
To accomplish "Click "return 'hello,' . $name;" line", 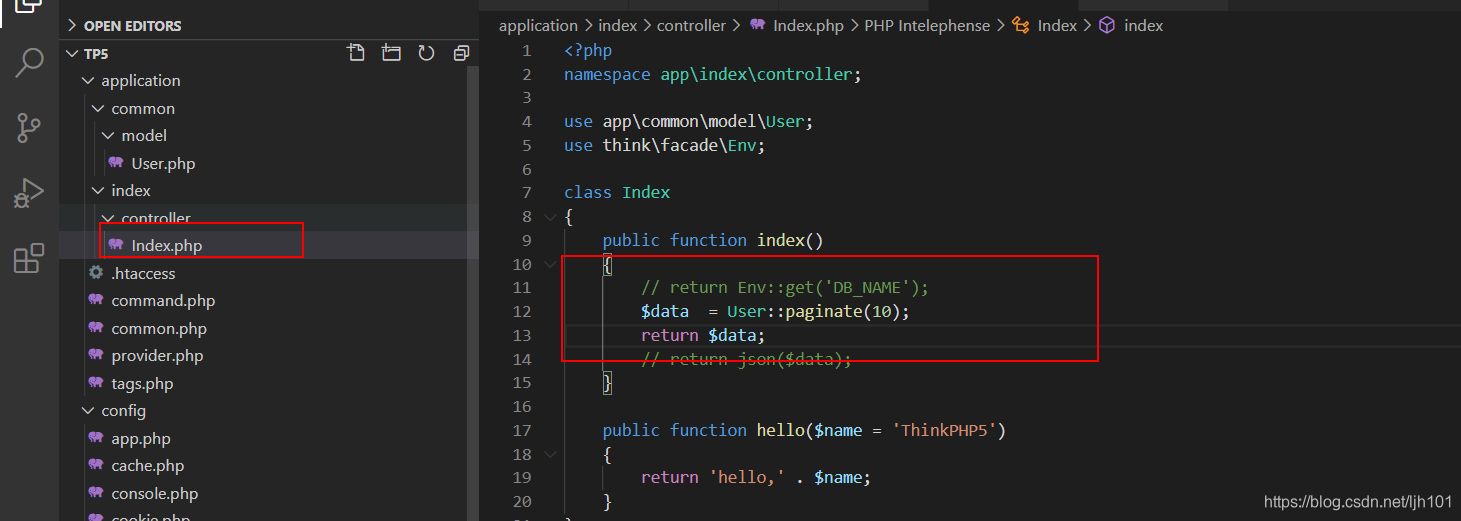I will pyautogui.click(x=756, y=478).
